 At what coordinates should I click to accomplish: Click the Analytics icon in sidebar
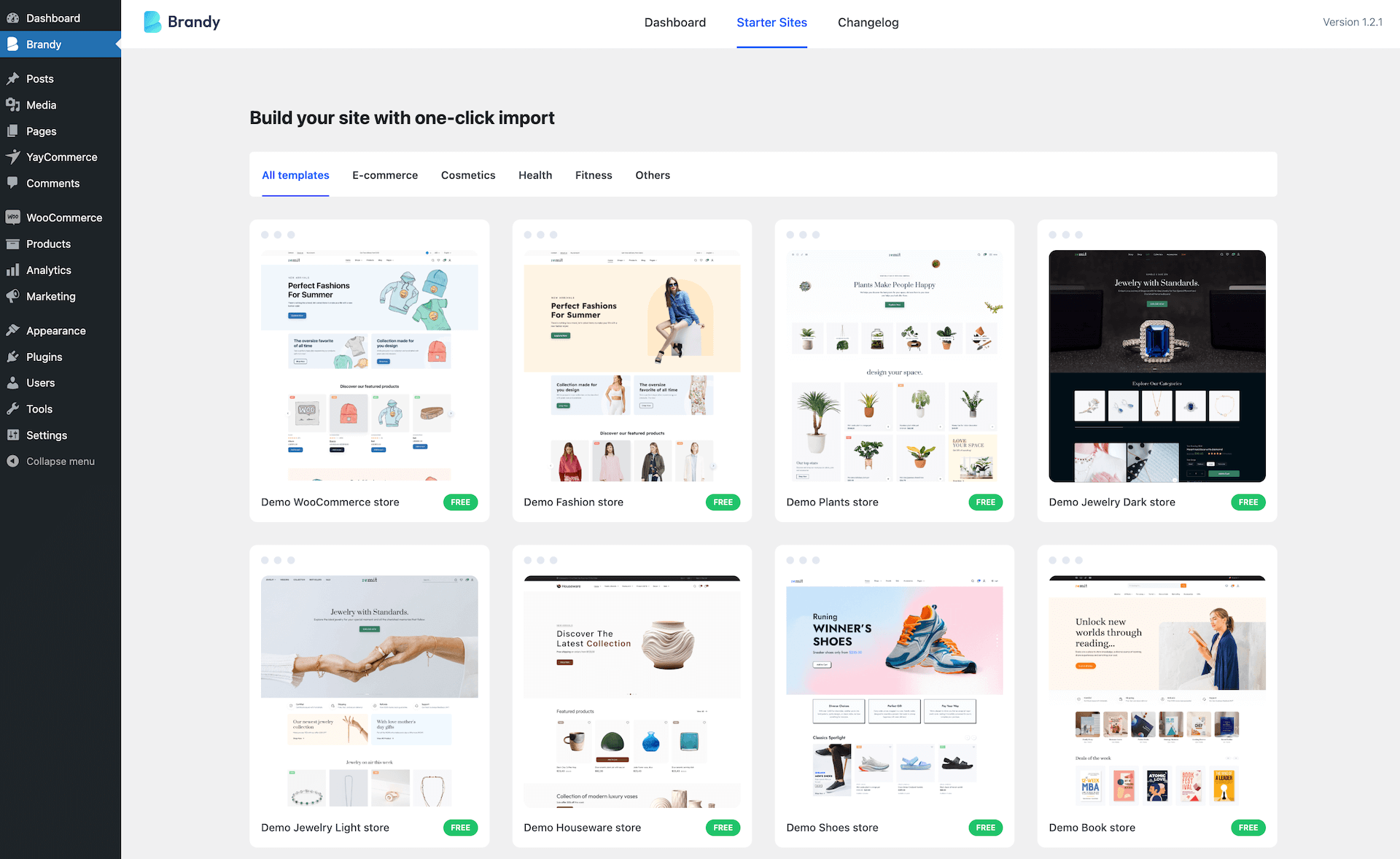coord(14,269)
